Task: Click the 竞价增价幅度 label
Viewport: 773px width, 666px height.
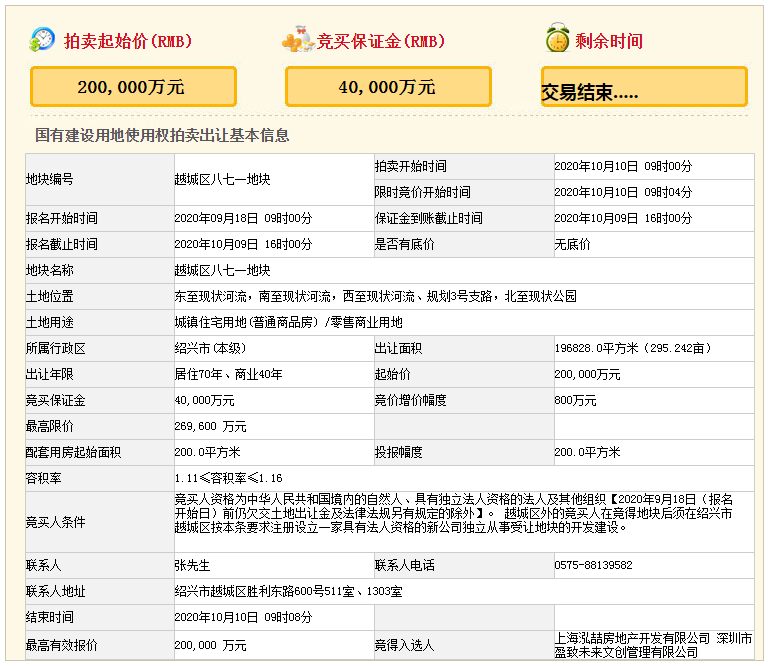Action: pyautogui.click(x=410, y=401)
